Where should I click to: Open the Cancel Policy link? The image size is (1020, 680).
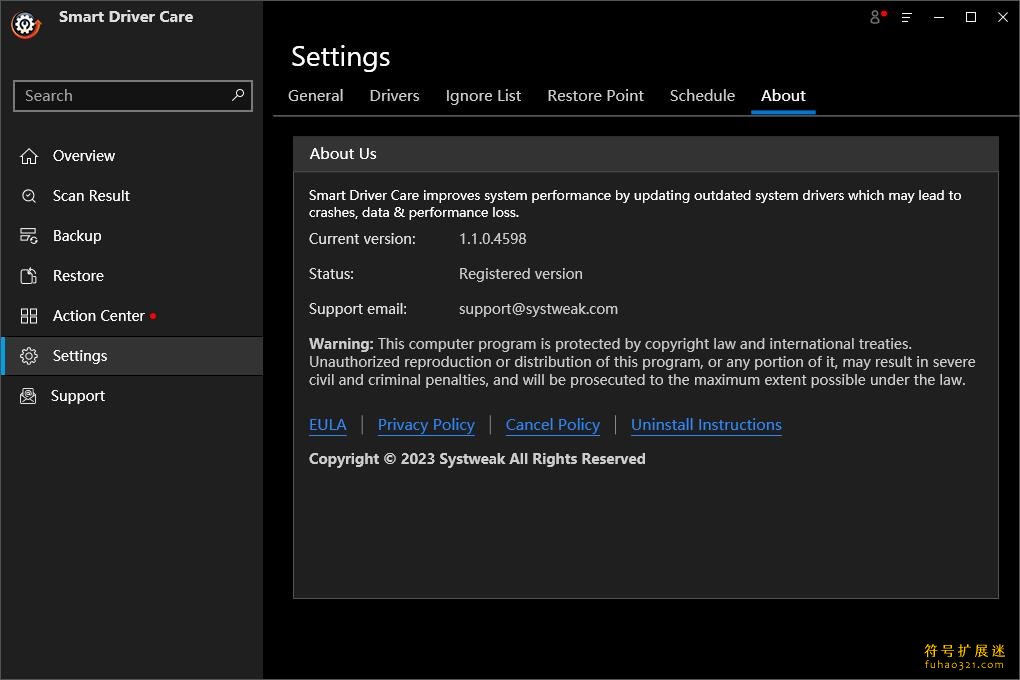click(x=552, y=425)
